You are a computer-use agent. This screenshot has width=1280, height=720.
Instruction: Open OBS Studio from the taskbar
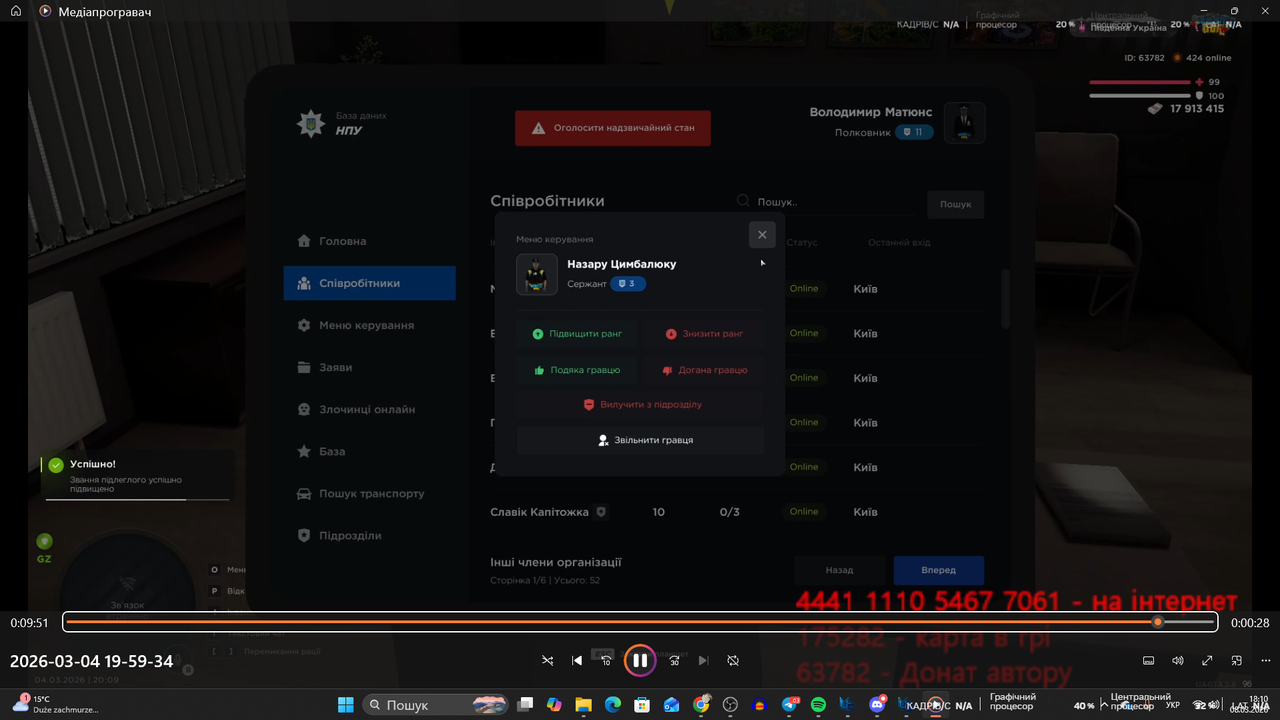click(x=731, y=705)
